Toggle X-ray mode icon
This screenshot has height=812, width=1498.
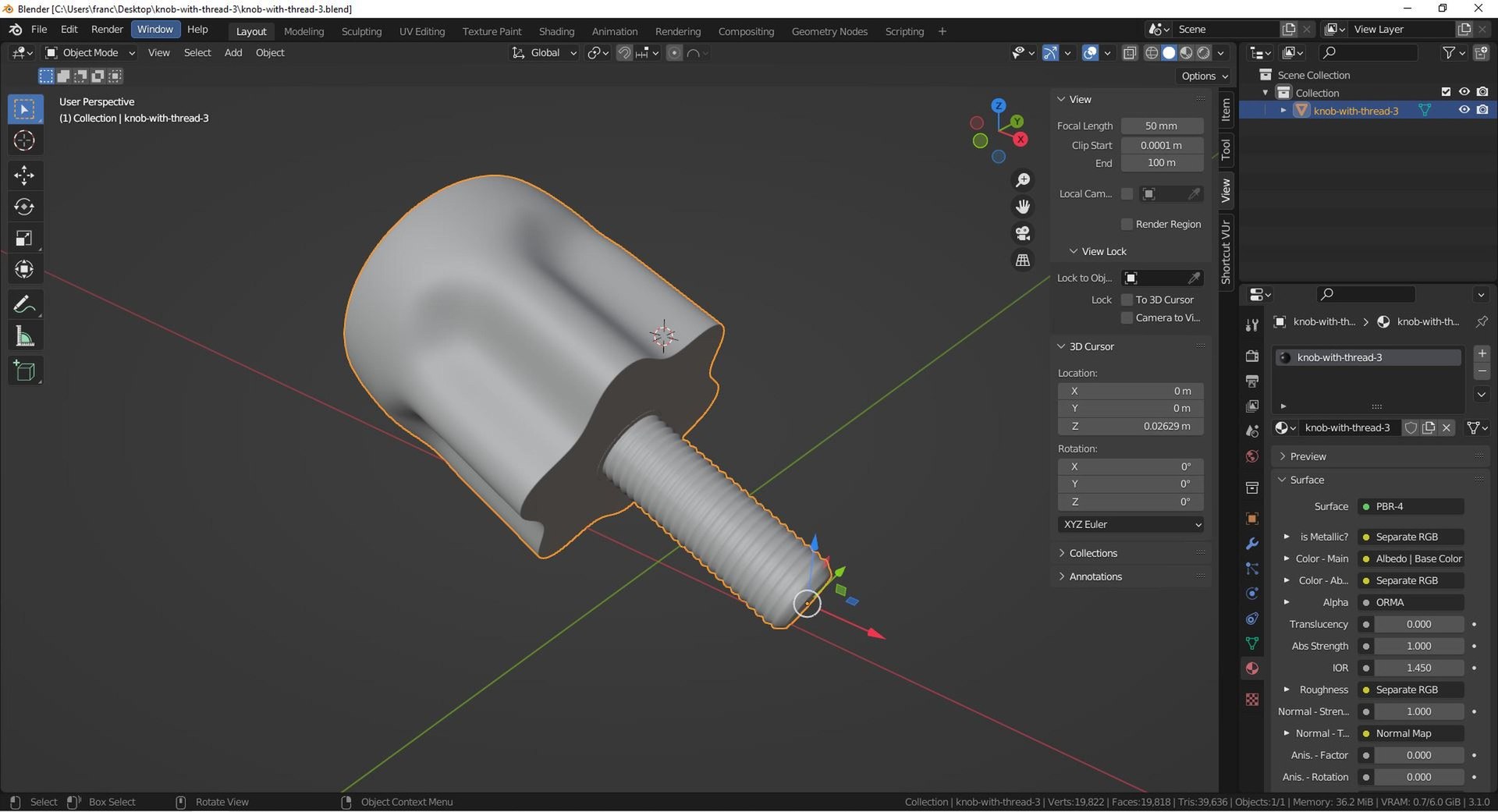[x=1130, y=53]
